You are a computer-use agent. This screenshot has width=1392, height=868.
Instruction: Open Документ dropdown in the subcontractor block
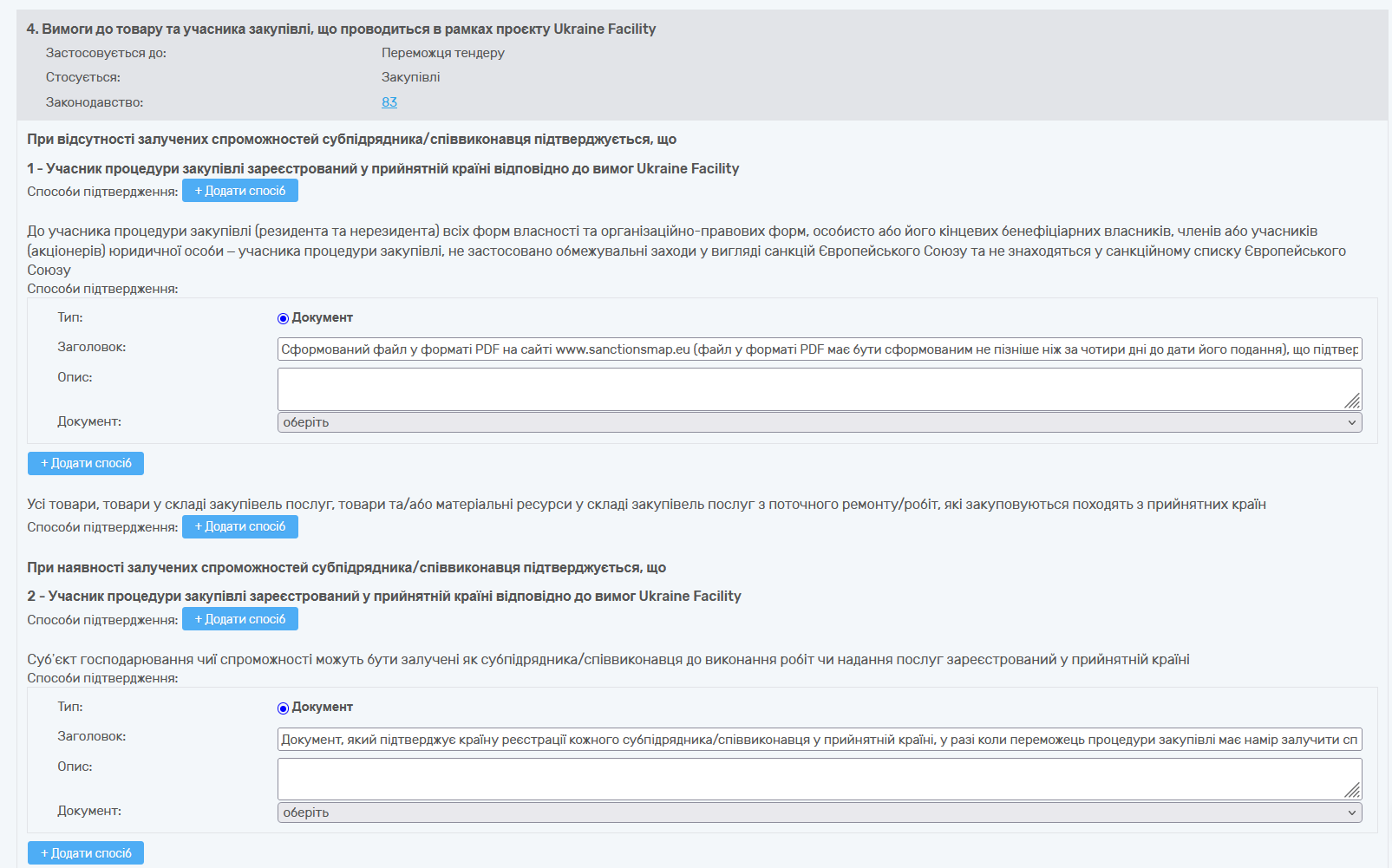point(819,813)
